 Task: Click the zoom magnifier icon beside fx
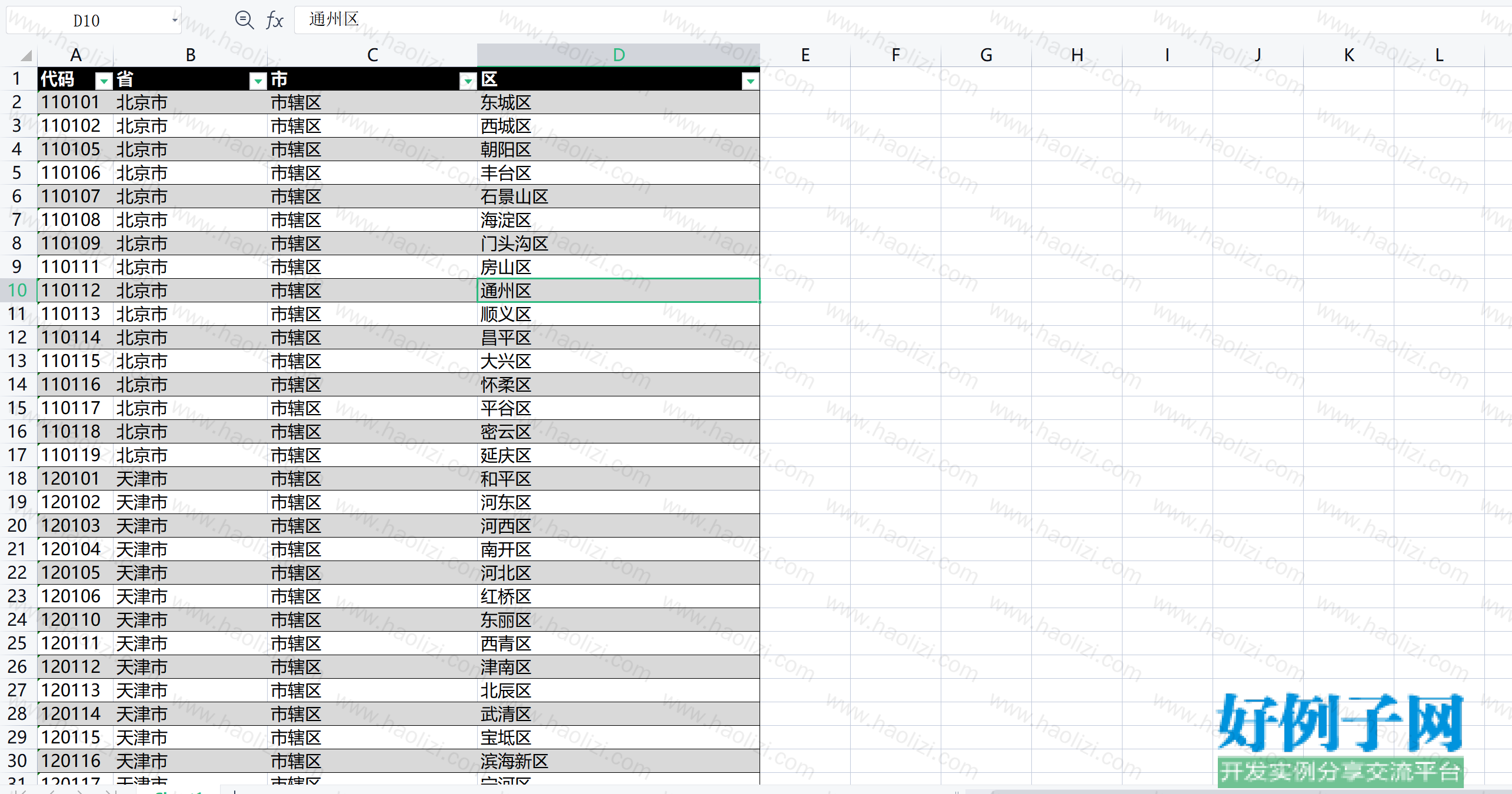click(244, 20)
